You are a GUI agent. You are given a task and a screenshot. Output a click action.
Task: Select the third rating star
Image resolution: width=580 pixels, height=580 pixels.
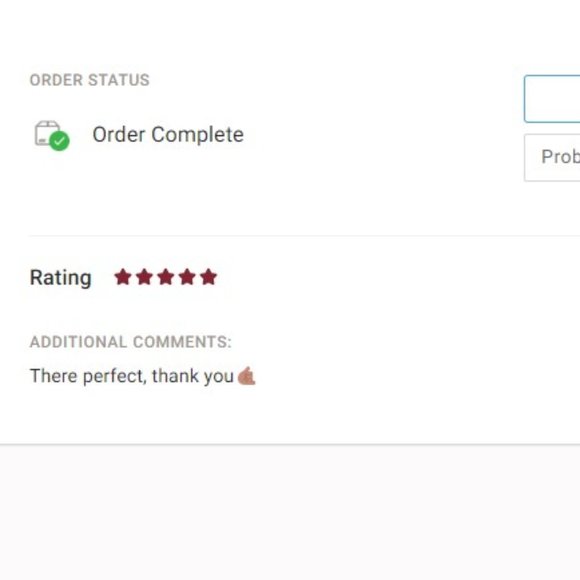[166, 277]
